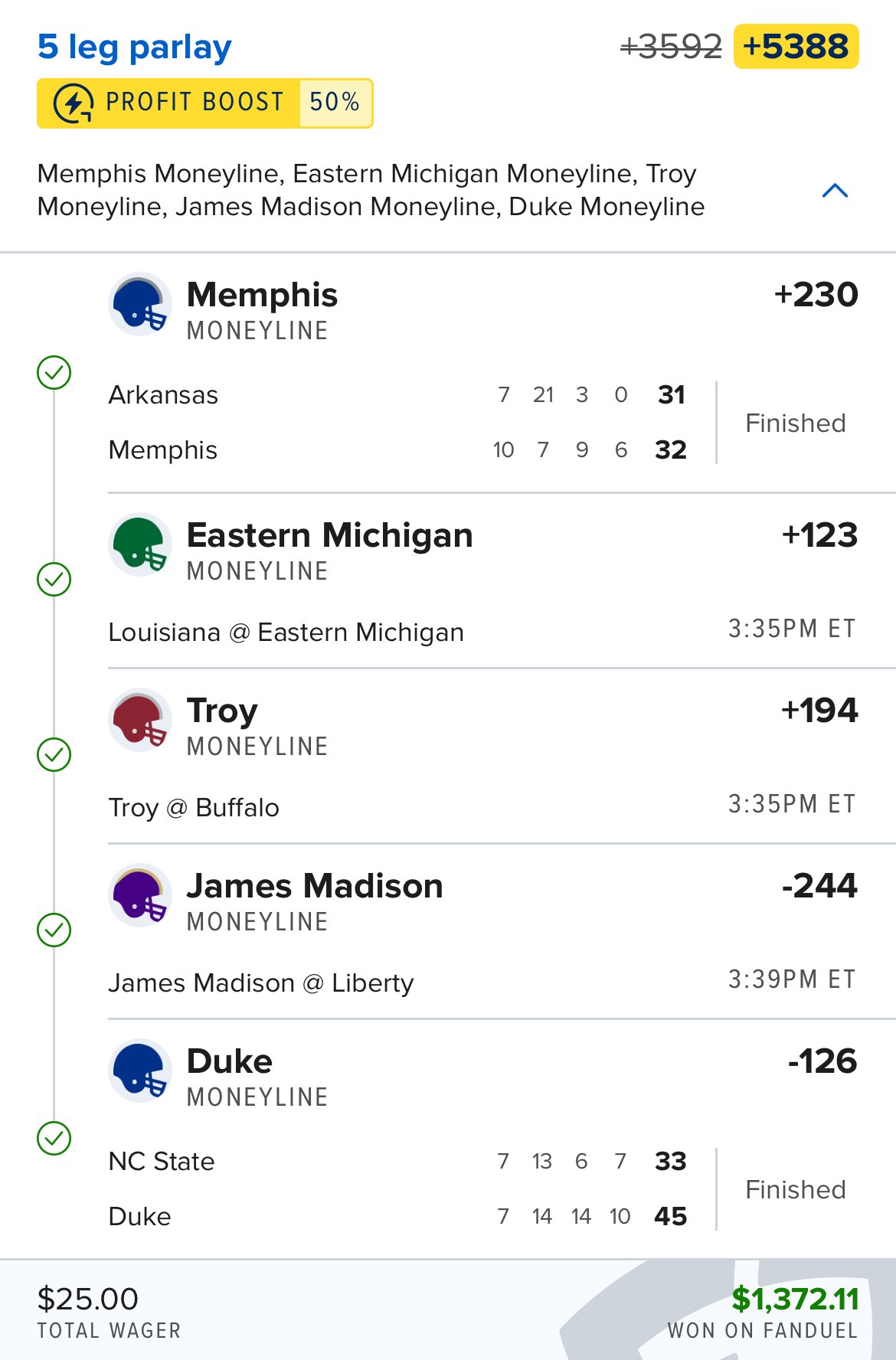Click the 5 leg parlay heading

135,47
